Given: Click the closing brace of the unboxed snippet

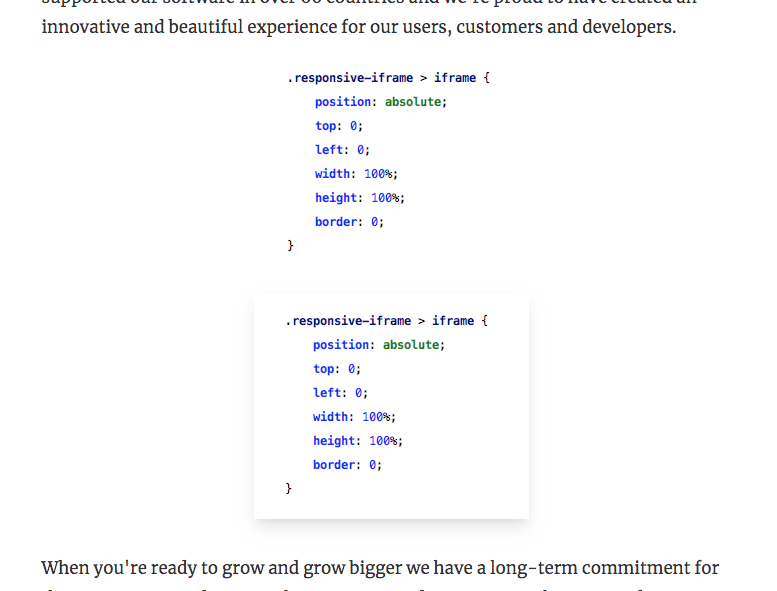Looking at the screenshot, I should (x=290, y=245).
